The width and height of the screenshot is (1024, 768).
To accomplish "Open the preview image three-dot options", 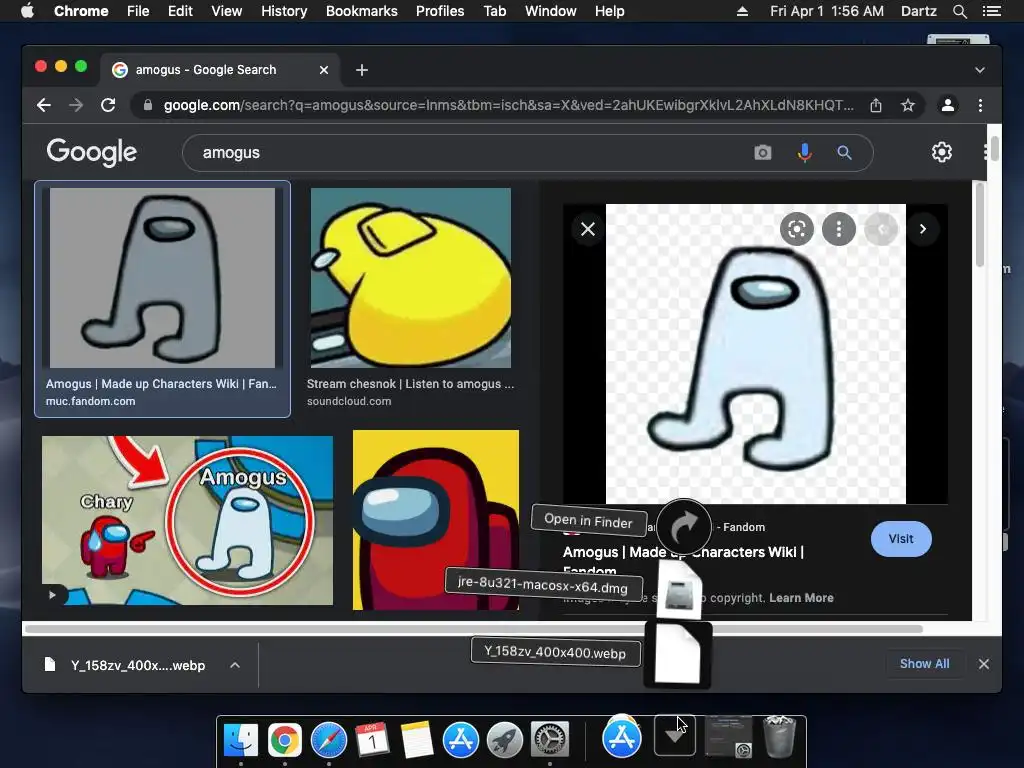I will tap(839, 229).
